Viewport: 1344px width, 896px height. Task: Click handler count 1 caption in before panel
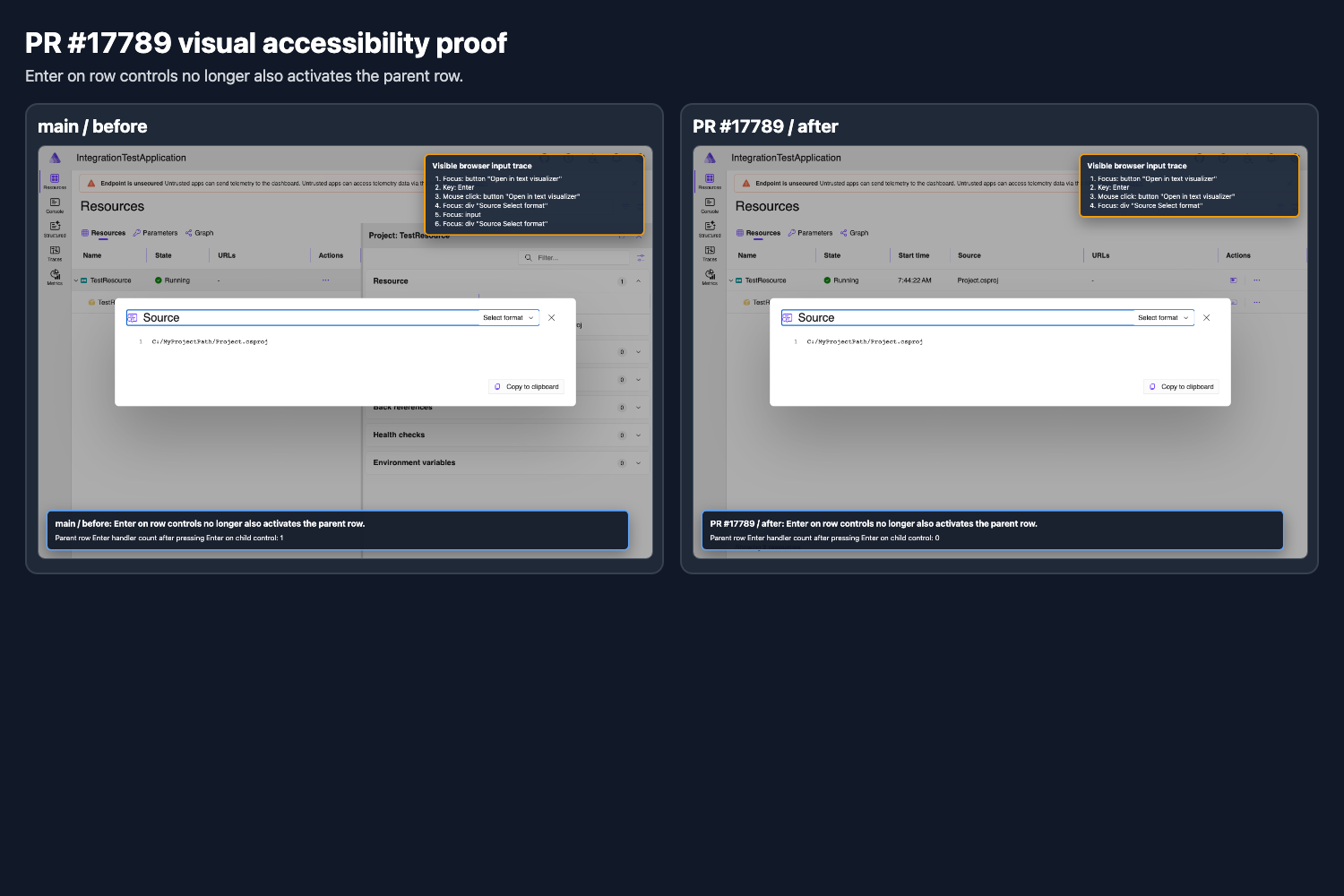tap(169, 538)
